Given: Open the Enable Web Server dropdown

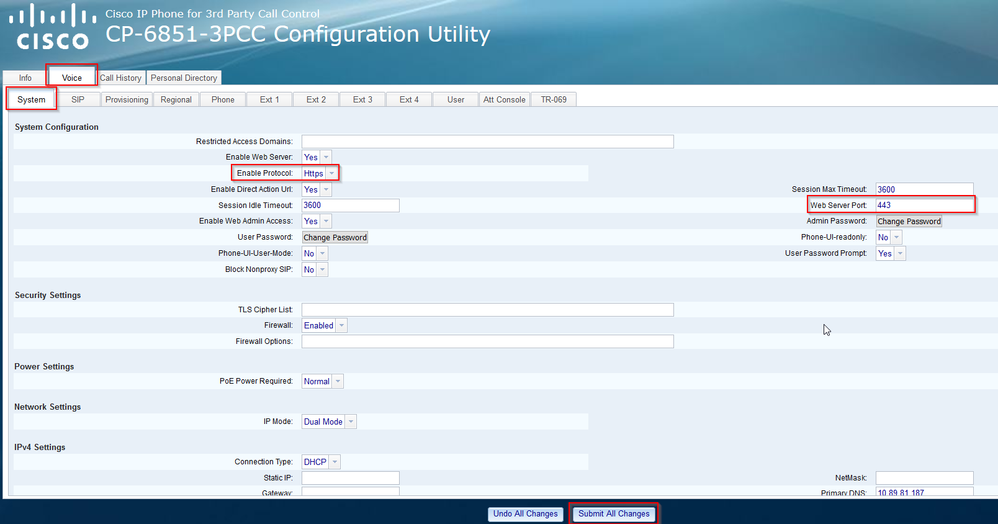Looking at the screenshot, I should coord(316,157).
